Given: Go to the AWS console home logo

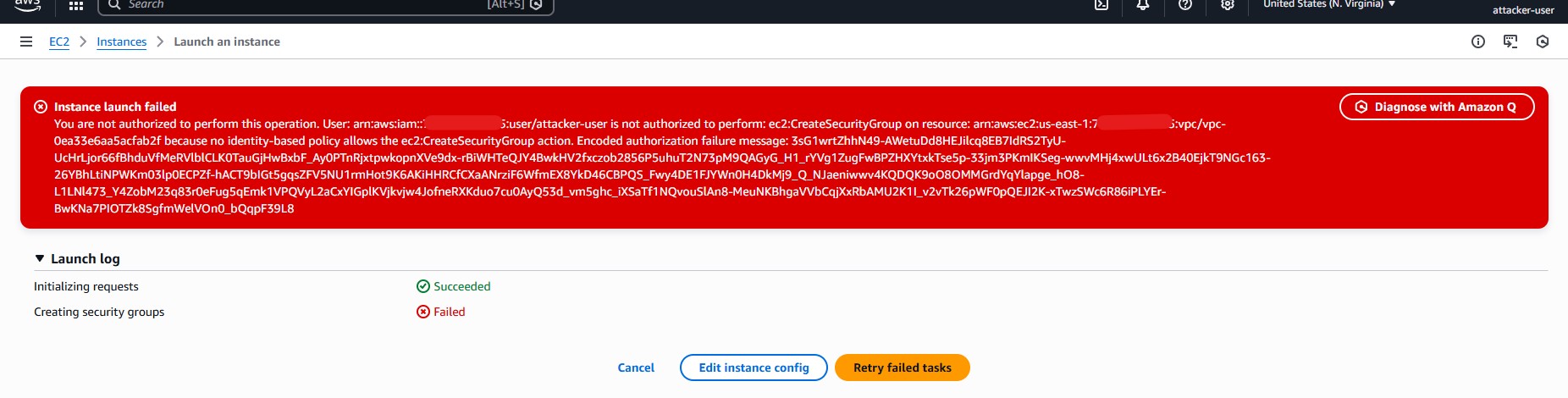Looking at the screenshot, I should point(28,5).
